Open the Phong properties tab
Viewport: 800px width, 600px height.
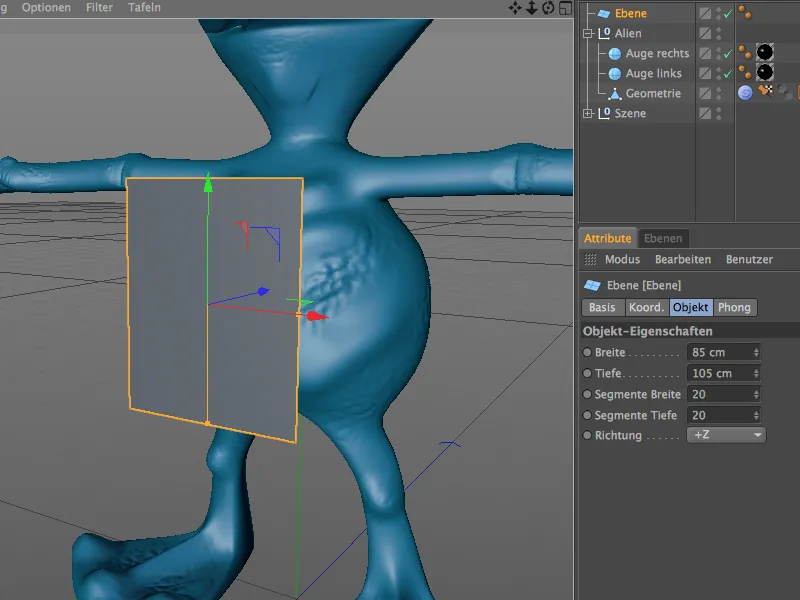point(735,307)
